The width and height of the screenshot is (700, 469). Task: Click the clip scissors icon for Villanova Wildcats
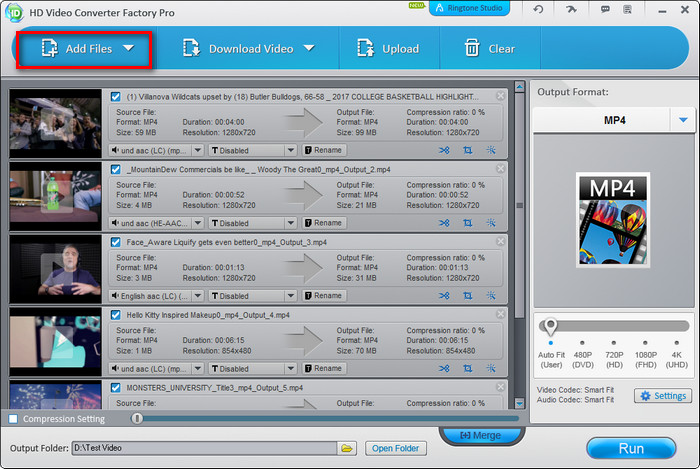pos(444,150)
